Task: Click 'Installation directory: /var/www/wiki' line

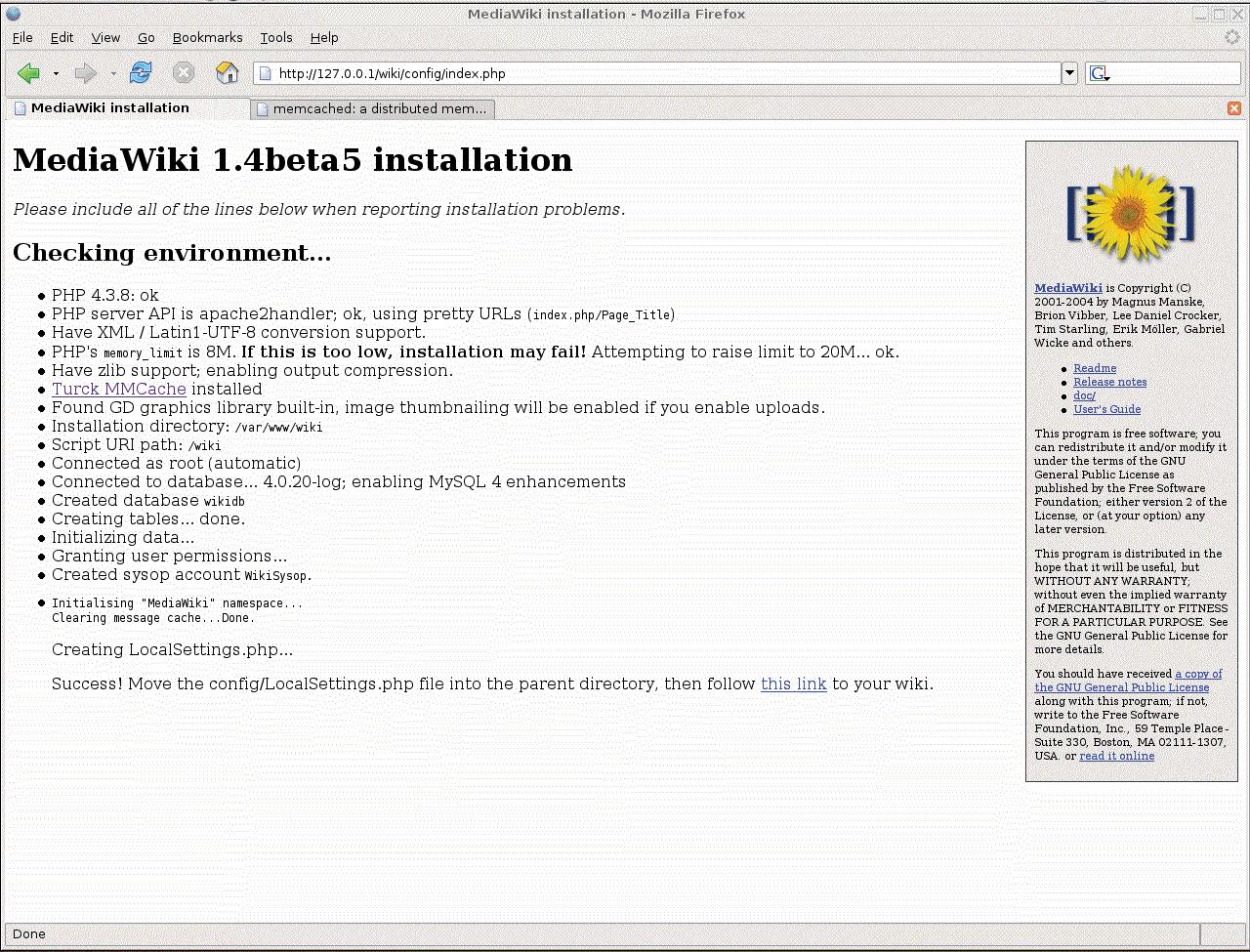Action: tap(187, 426)
